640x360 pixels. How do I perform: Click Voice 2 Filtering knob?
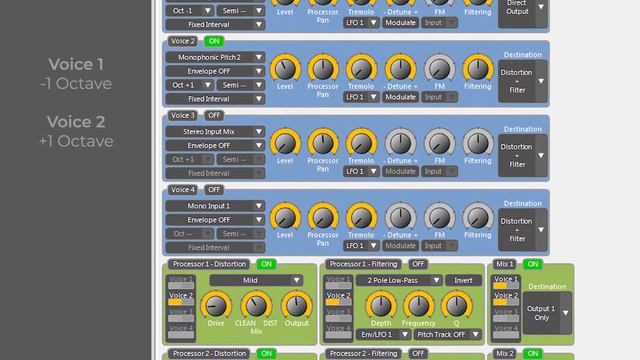pyautogui.click(x=478, y=69)
